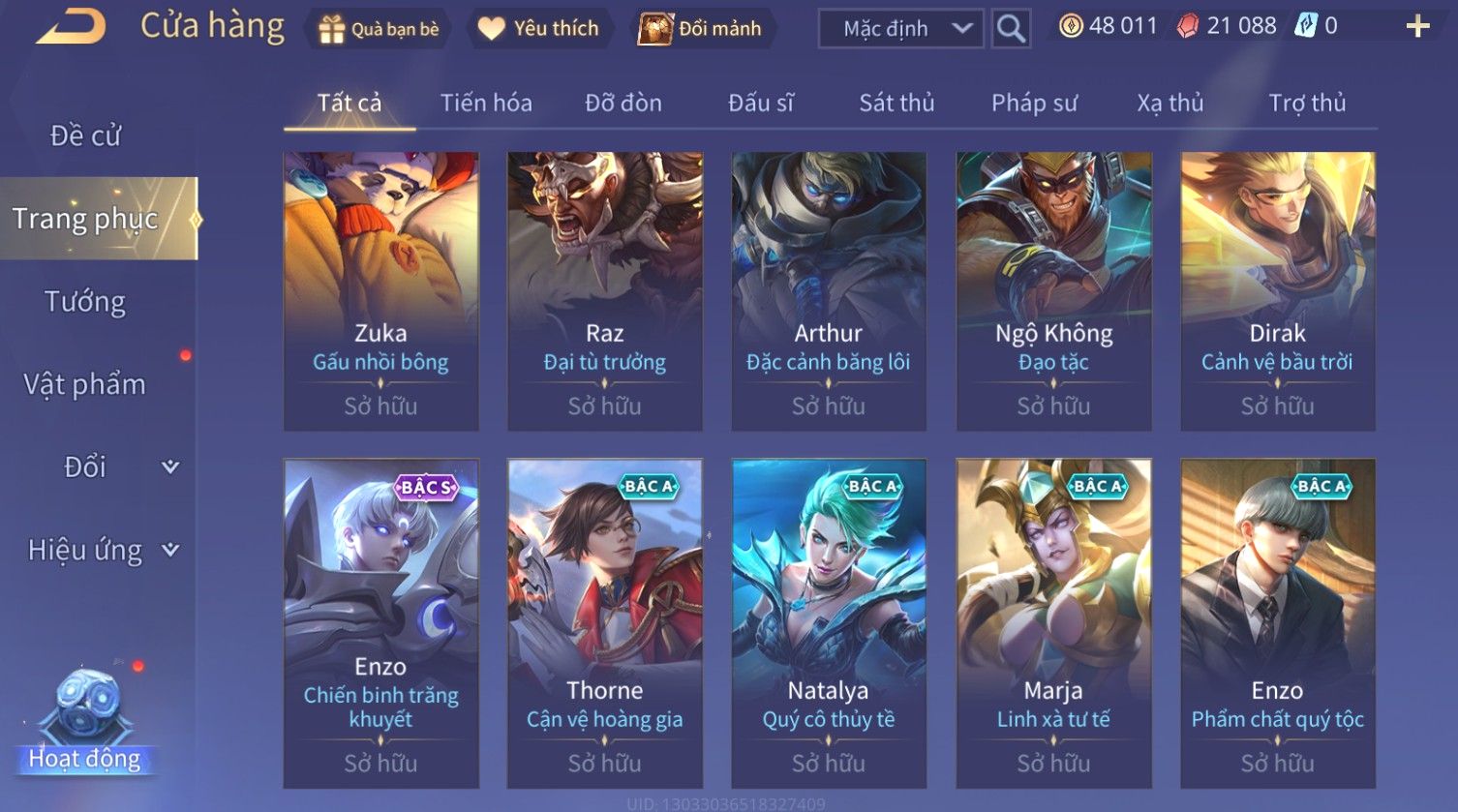The image size is (1458, 812).
Task: Click the golden back arrow icon
Action: pos(71,26)
